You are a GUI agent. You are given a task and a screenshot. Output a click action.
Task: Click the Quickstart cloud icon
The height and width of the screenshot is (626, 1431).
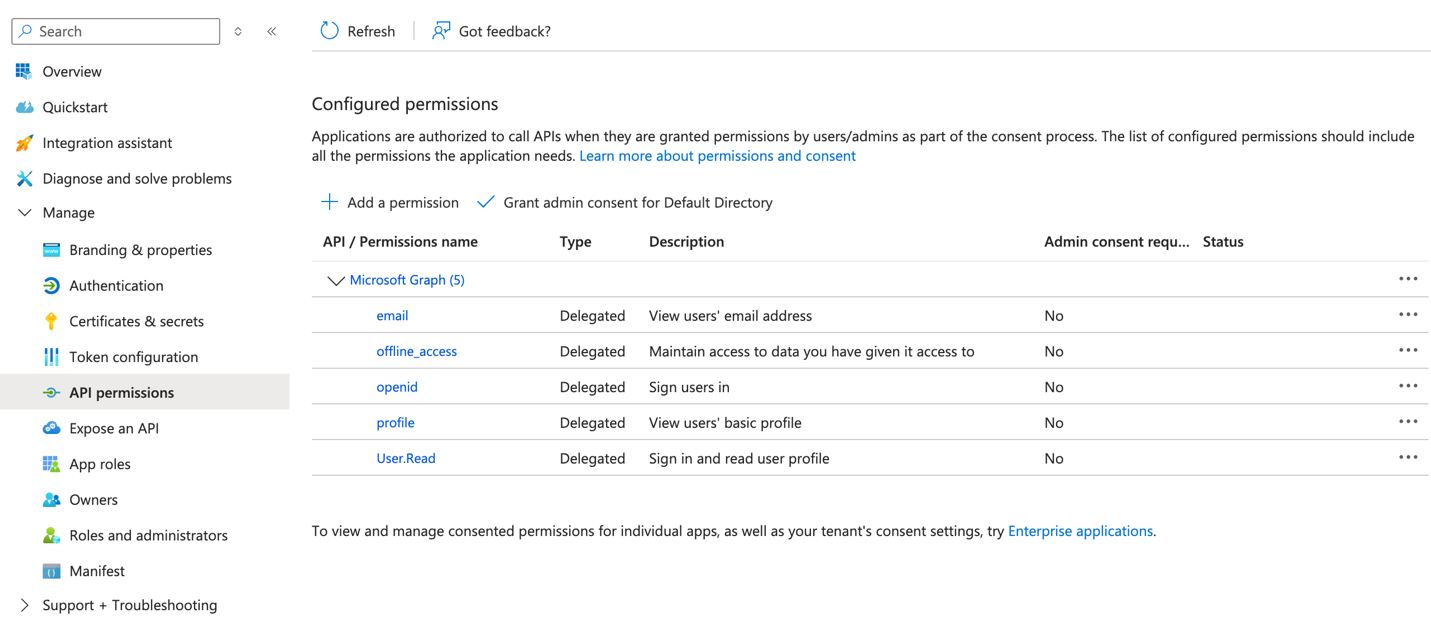click(x=24, y=107)
